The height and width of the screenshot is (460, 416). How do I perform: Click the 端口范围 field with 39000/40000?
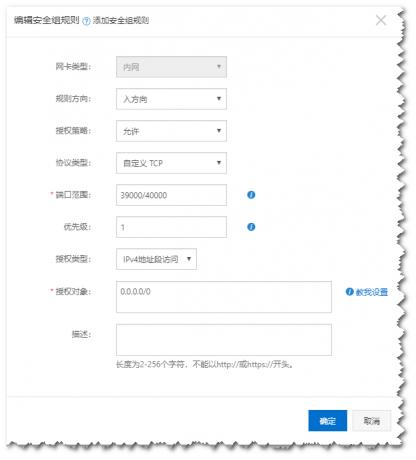tap(171, 195)
